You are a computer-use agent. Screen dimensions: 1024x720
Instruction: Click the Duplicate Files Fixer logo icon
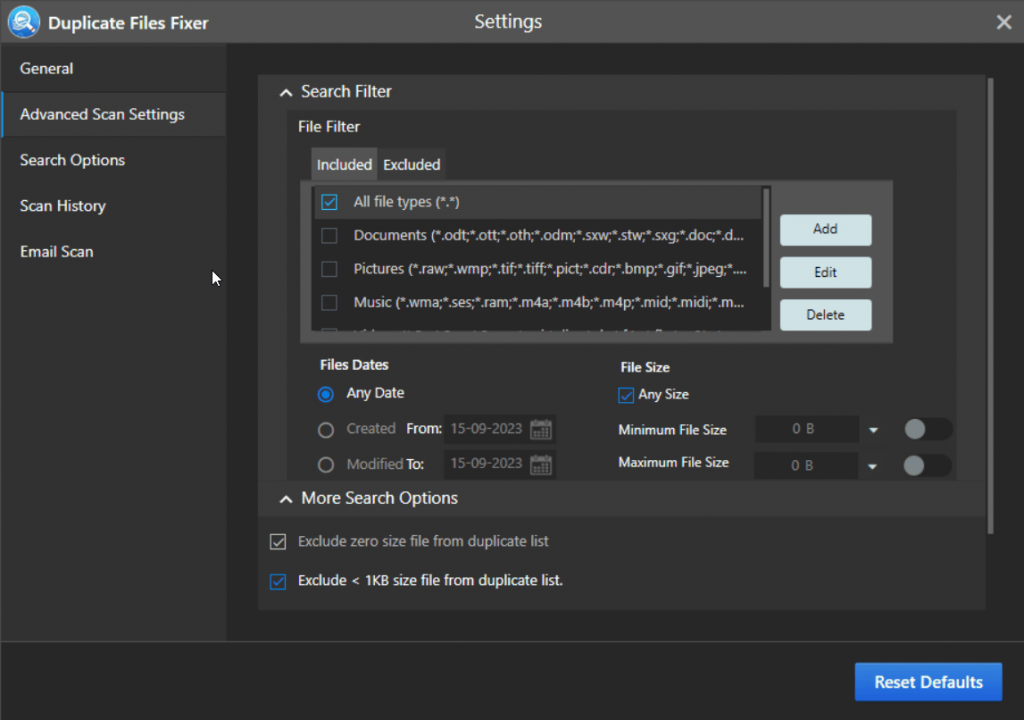tap(23, 21)
